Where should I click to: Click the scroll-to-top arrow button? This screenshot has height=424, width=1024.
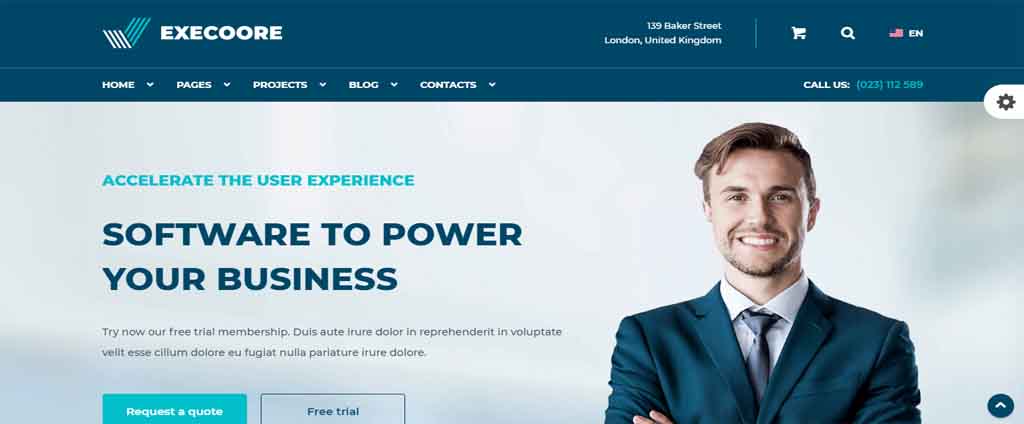click(x=1000, y=405)
